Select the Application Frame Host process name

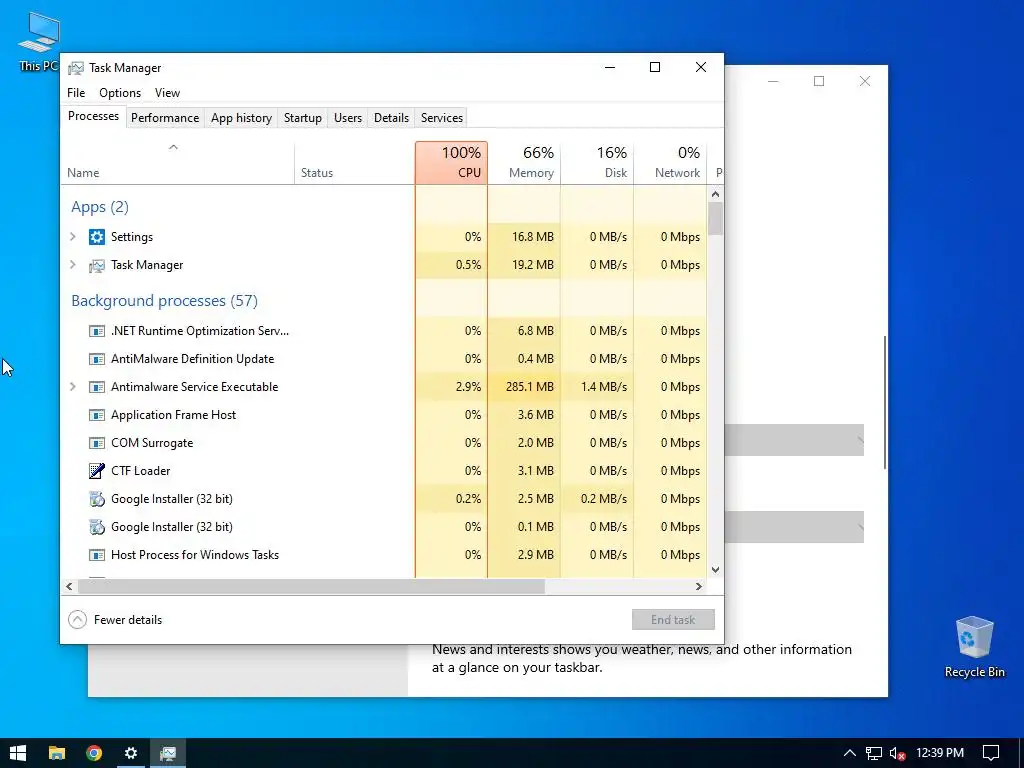[174, 415]
